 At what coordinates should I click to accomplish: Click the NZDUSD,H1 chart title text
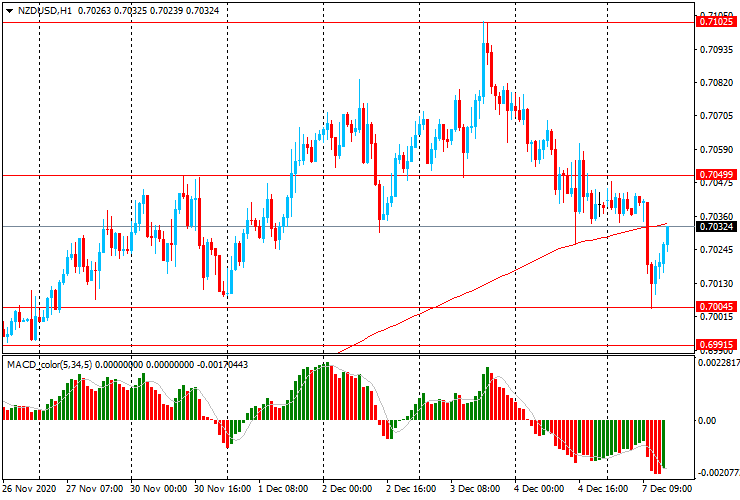point(44,10)
